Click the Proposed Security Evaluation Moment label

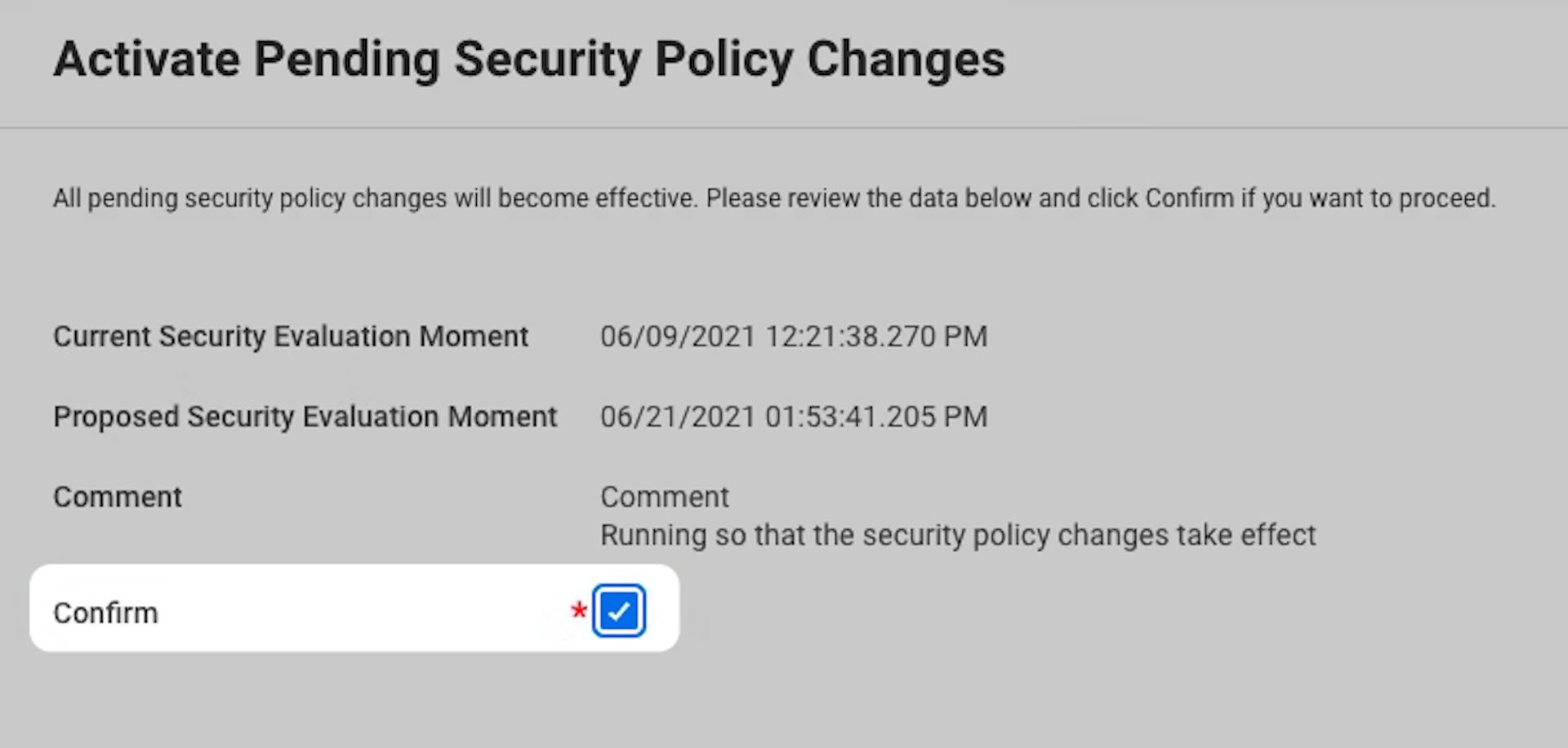(x=305, y=416)
